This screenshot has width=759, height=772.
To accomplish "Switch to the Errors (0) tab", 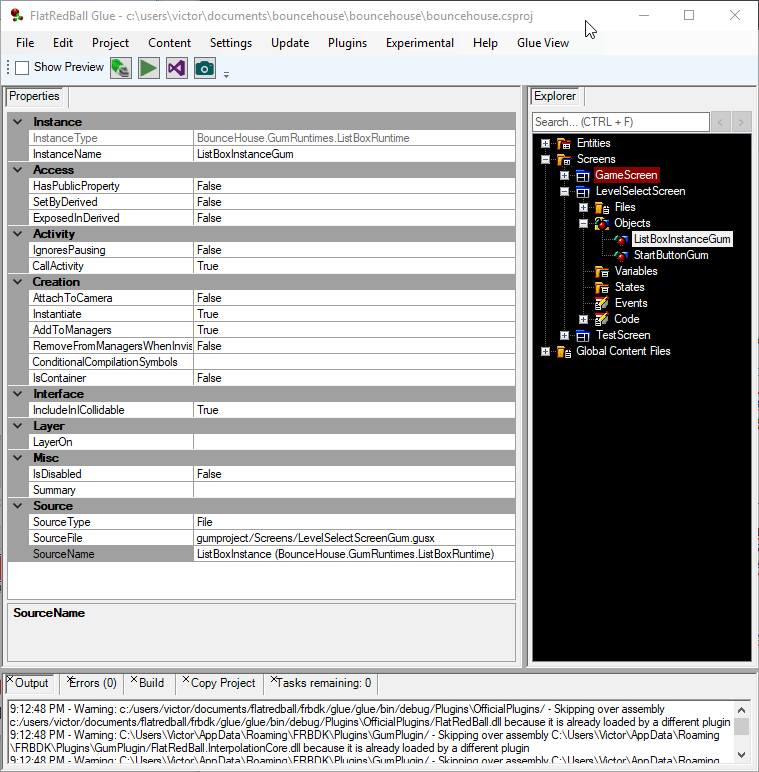I will [92, 683].
